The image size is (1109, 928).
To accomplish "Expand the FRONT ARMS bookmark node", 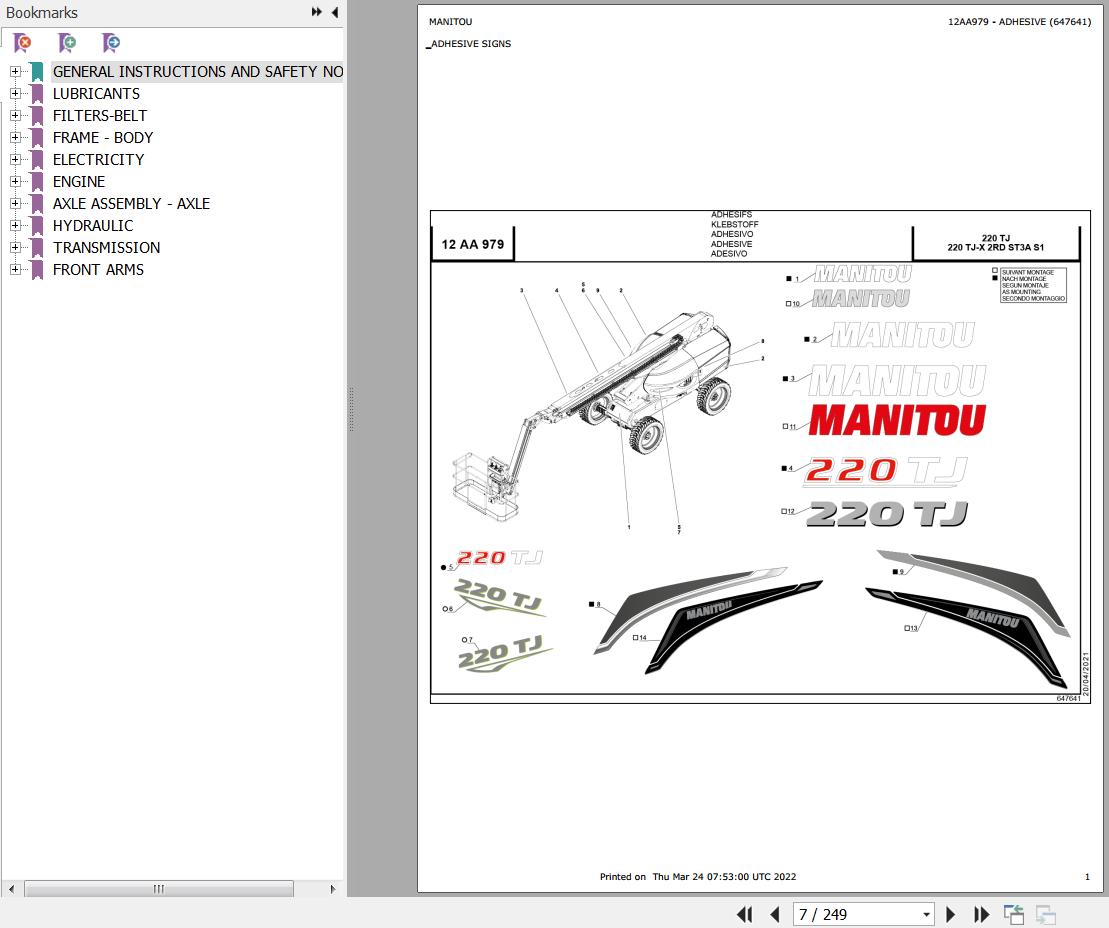I will 15,269.
